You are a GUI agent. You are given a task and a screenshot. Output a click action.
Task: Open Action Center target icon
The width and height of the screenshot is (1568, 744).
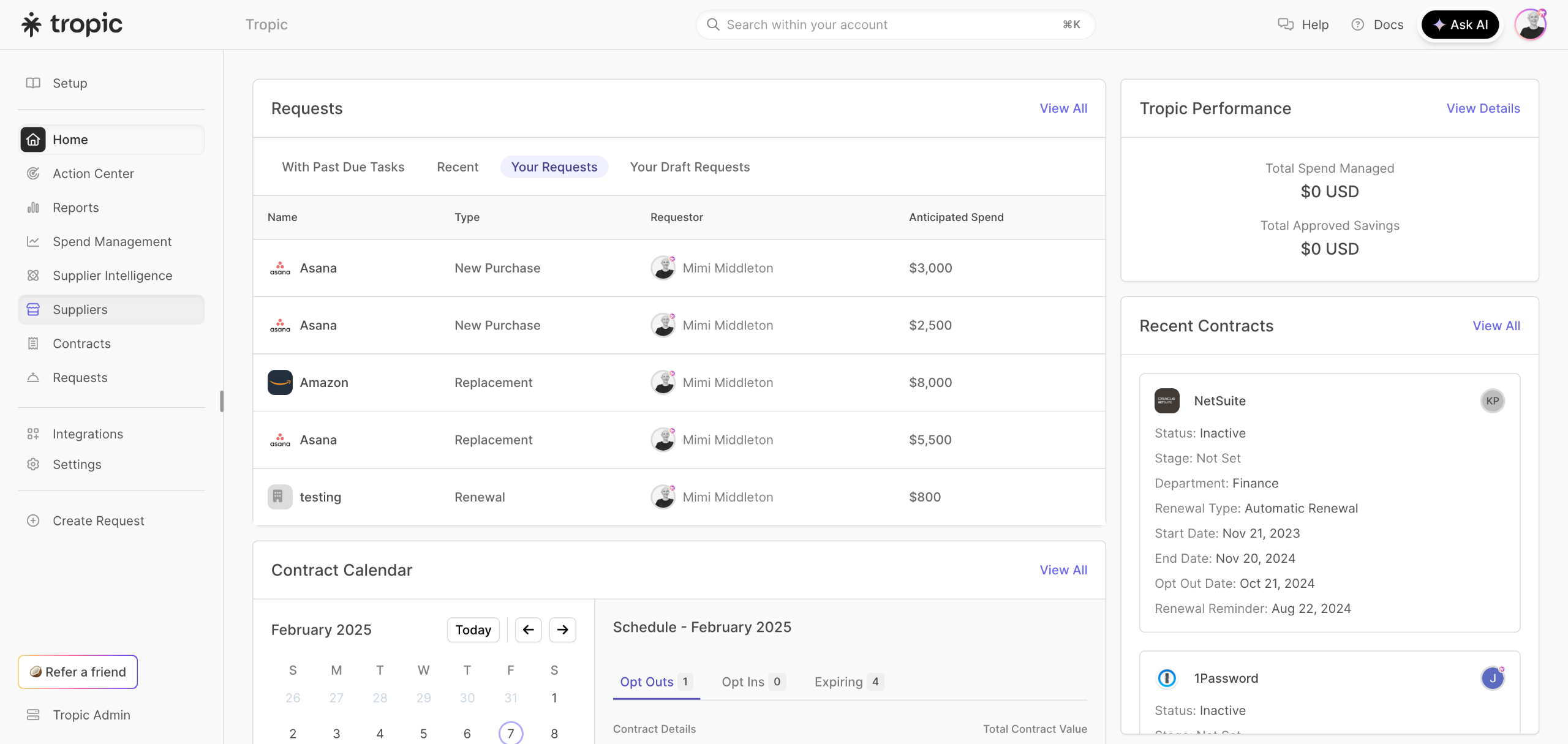click(33, 173)
